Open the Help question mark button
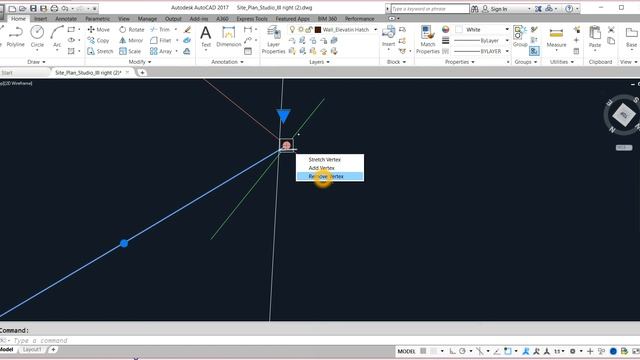640x360 pixels. coord(569,9)
